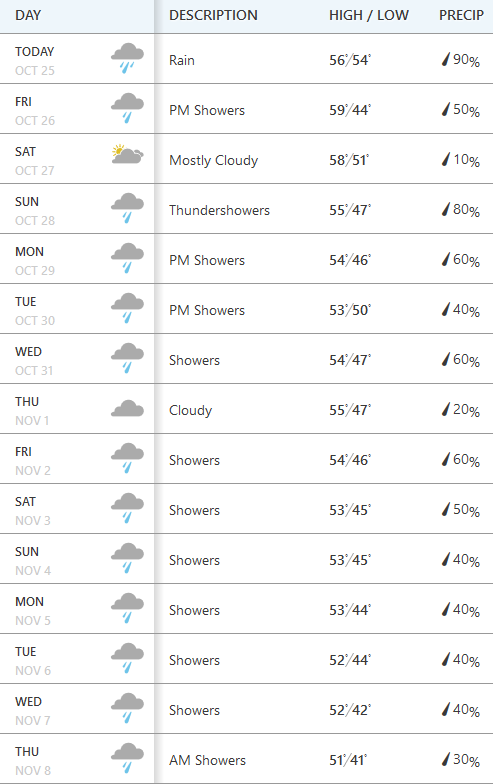The image size is (493, 784).
Task: Click the shower icon for Fri Oct 26
Action: point(127,108)
